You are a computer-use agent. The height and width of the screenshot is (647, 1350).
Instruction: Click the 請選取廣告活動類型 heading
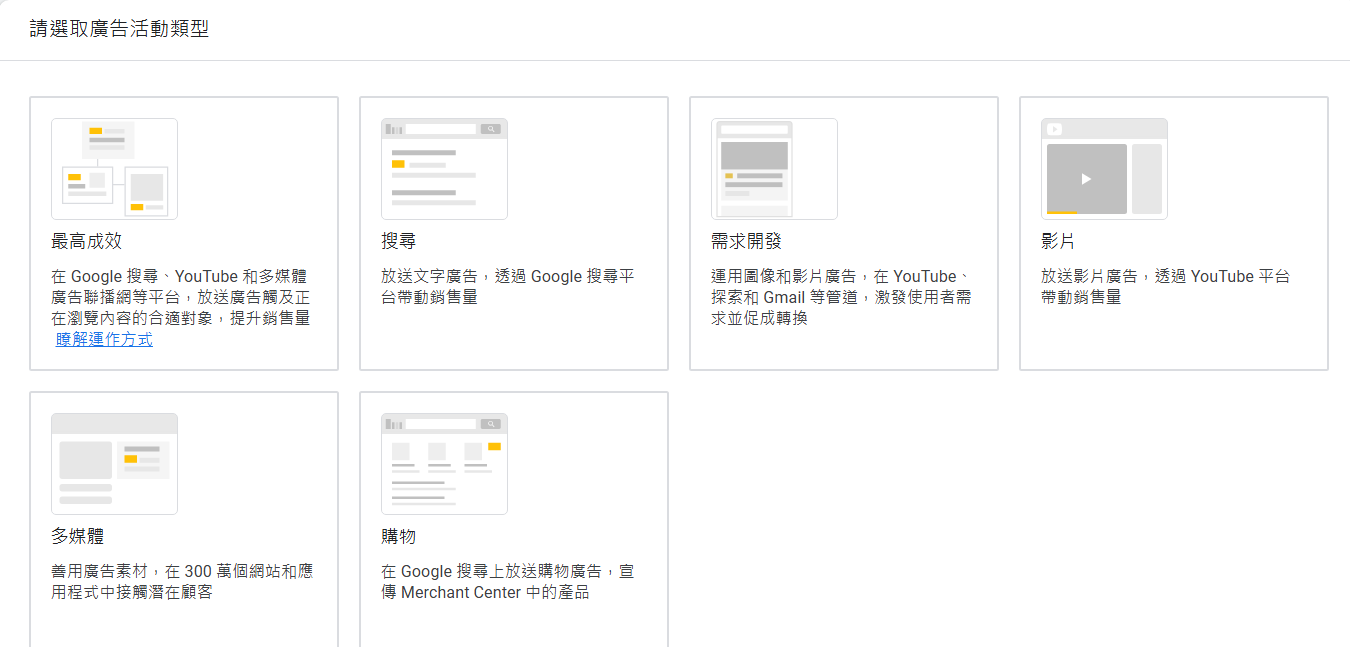(x=119, y=29)
